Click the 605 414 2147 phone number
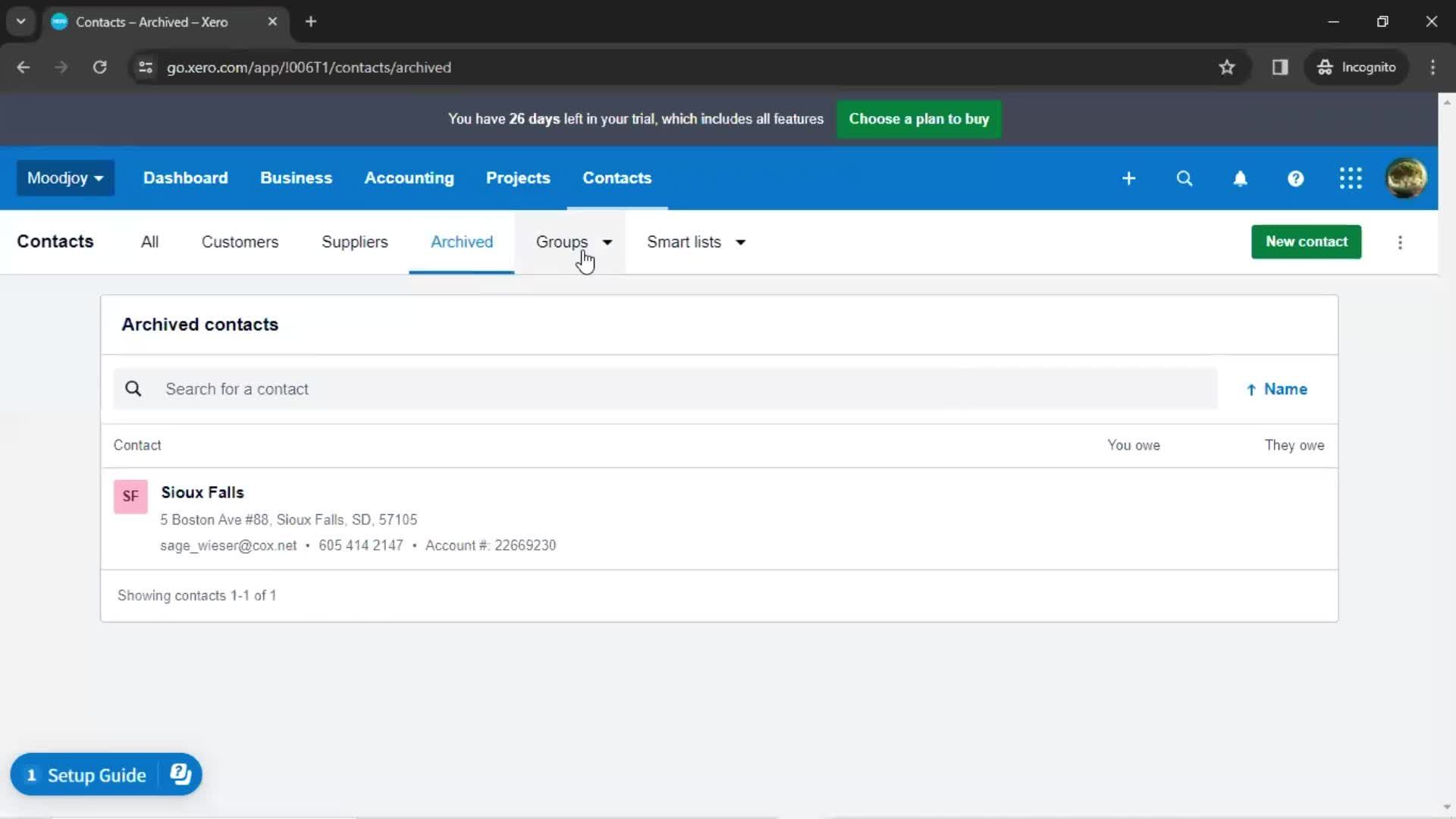Image resolution: width=1456 pixels, height=819 pixels. tap(361, 546)
